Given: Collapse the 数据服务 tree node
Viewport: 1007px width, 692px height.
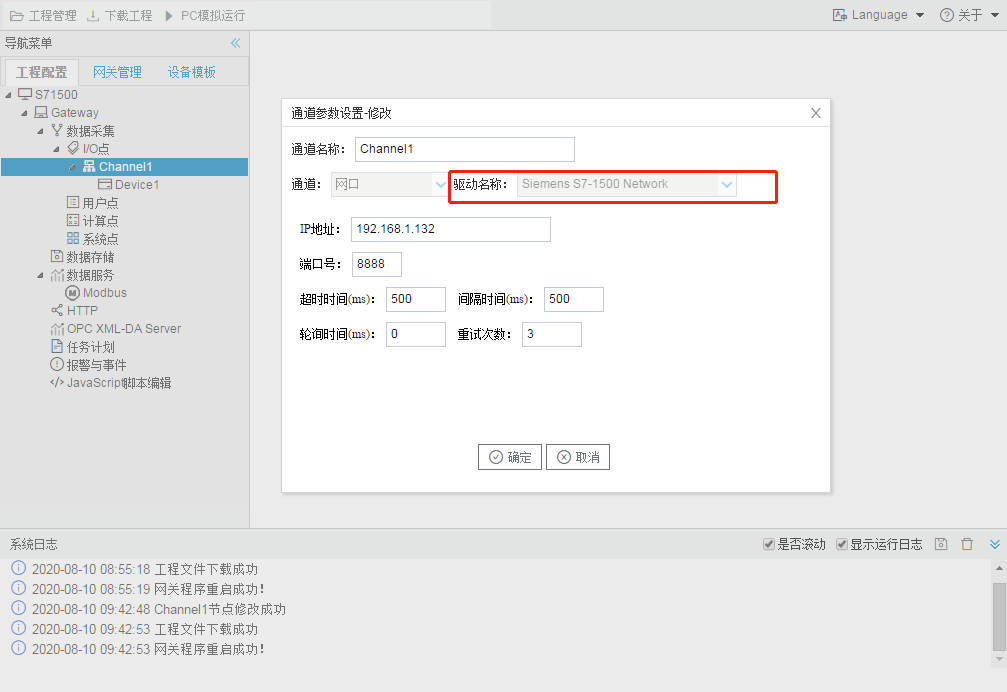Looking at the screenshot, I should 40,275.
